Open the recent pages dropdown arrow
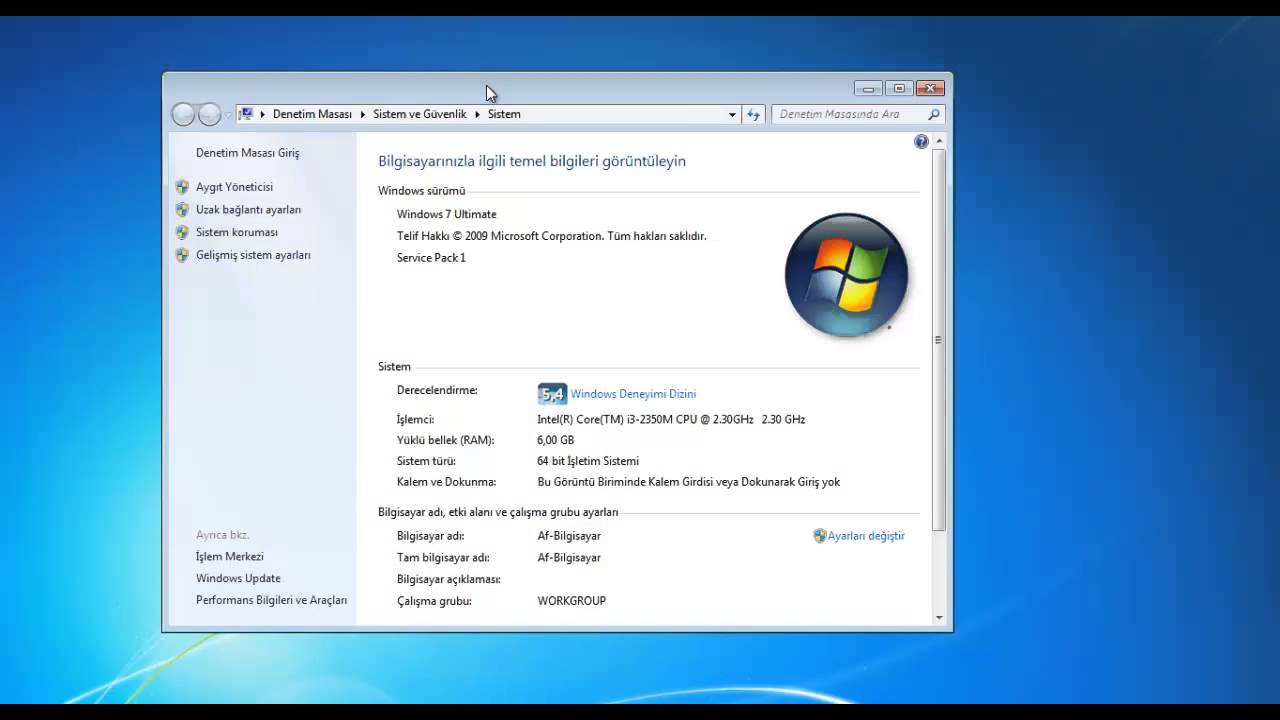This screenshot has height=720, width=1280. (228, 115)
